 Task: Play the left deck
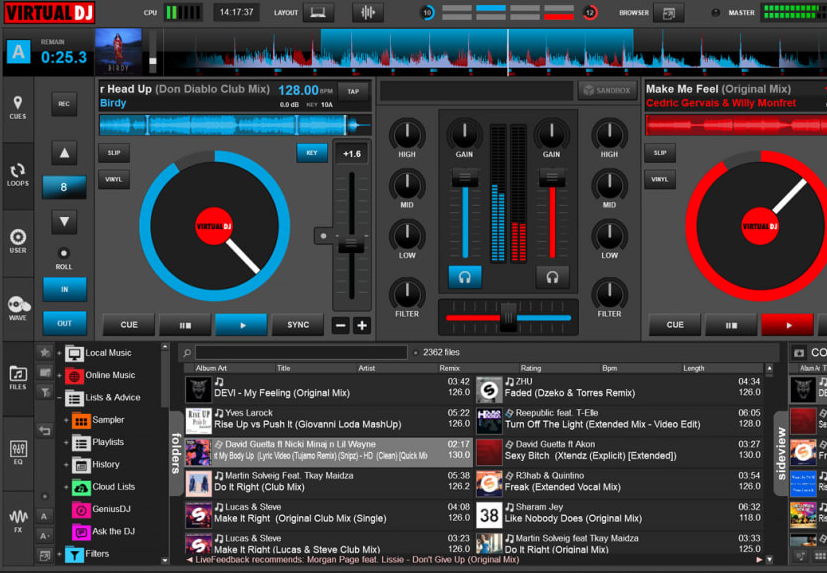[242, 324]
